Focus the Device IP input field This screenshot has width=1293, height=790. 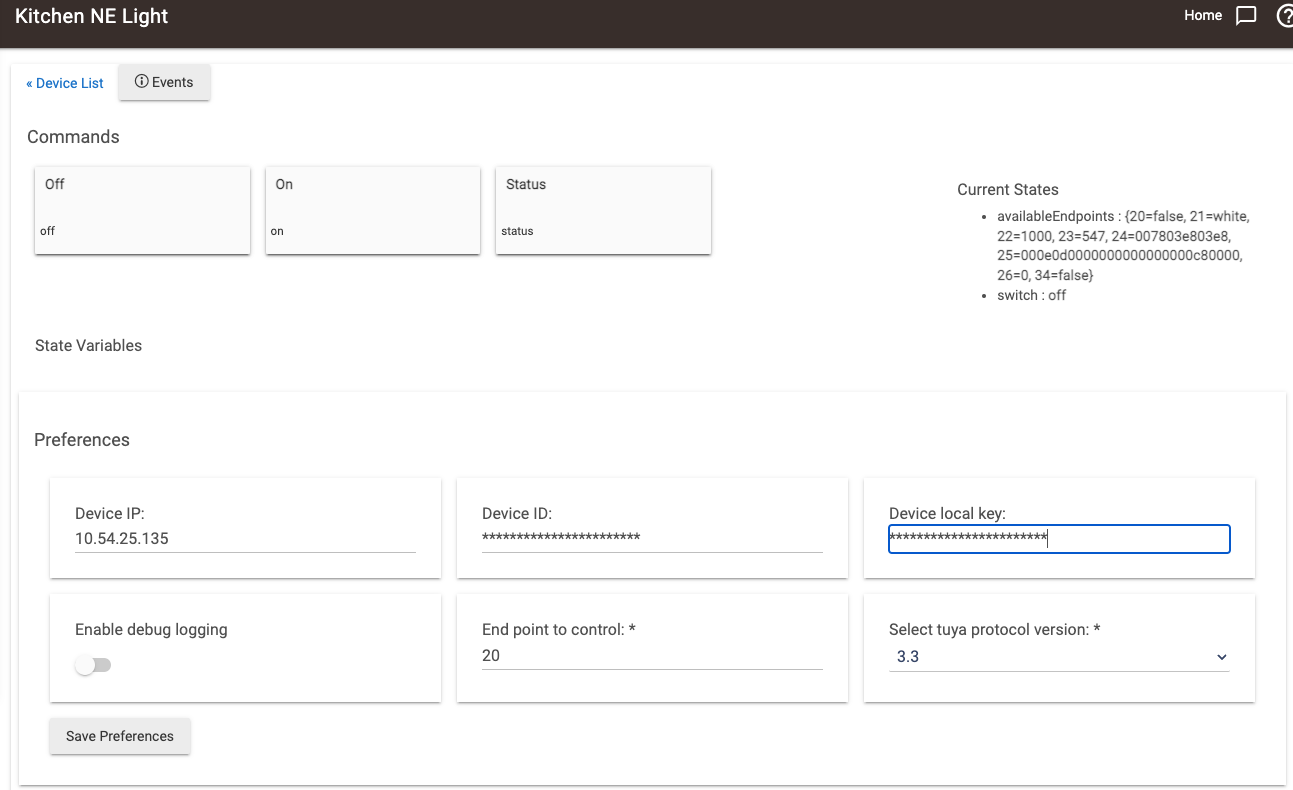pyautogui.click(x=245, y=539)
